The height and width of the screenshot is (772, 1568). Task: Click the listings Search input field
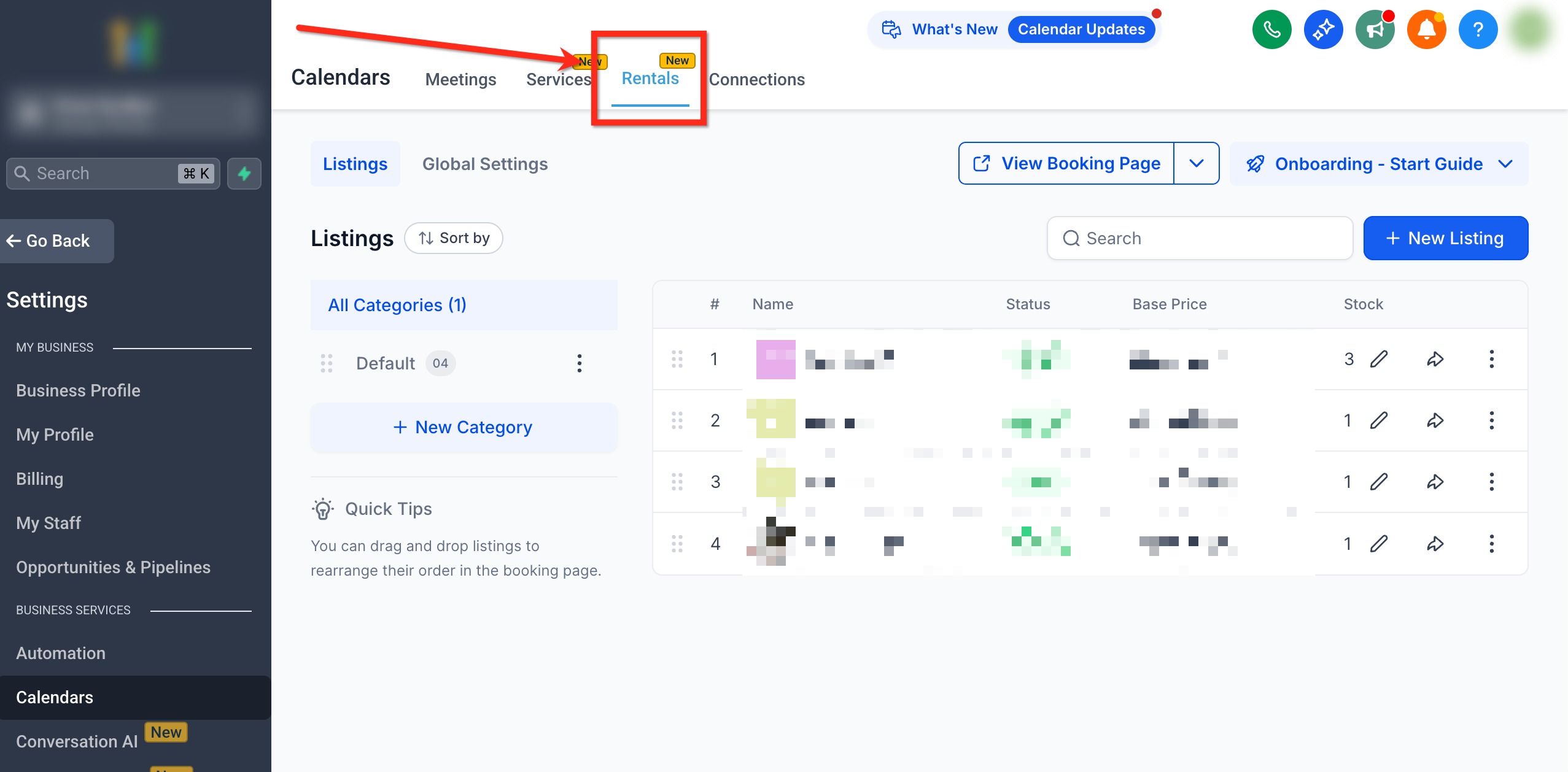[x=1199, y=238]
